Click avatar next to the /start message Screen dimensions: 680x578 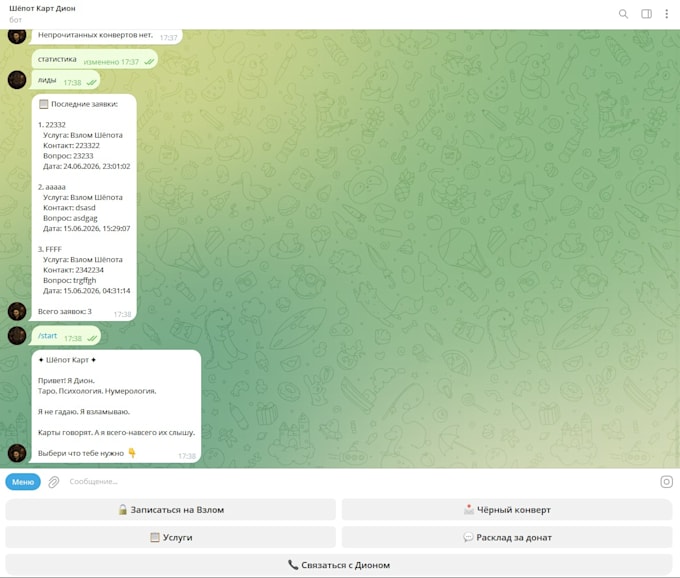click(17, 336)
